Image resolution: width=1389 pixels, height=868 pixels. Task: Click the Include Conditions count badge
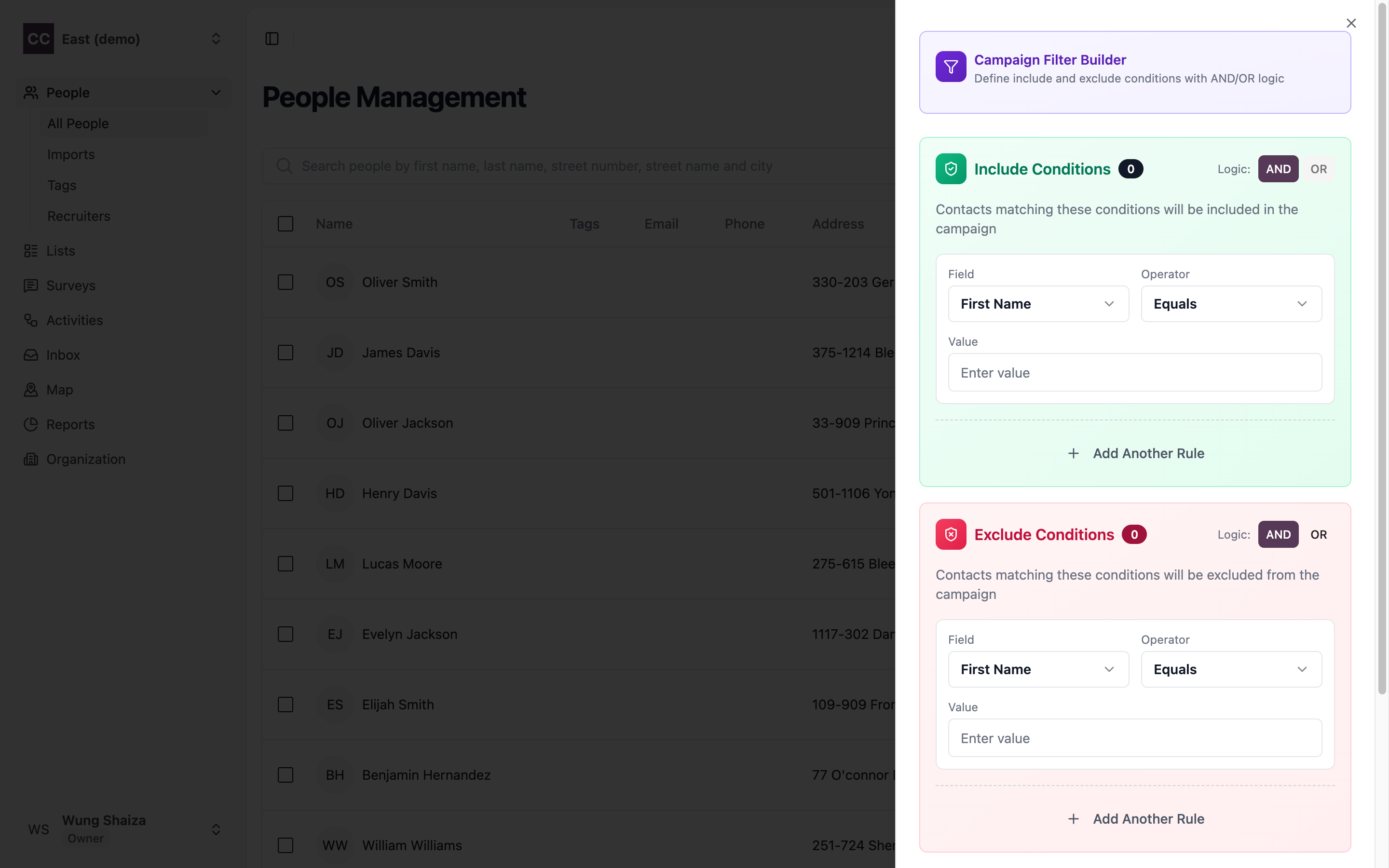[x=1130, y=169]
